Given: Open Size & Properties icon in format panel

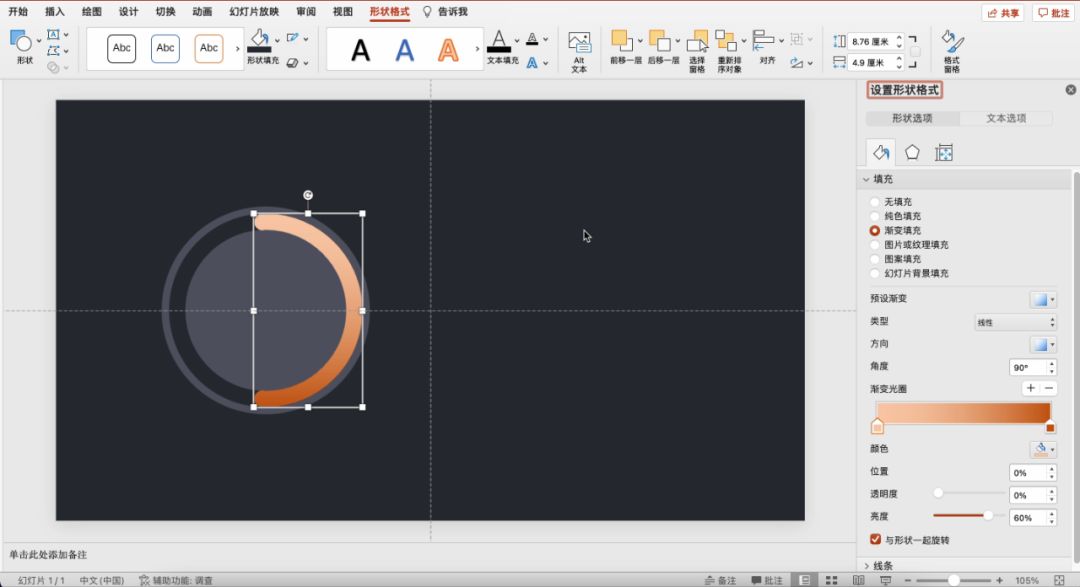Looking at the screenshot, I should pyautogui.click(x=943, y=153).
